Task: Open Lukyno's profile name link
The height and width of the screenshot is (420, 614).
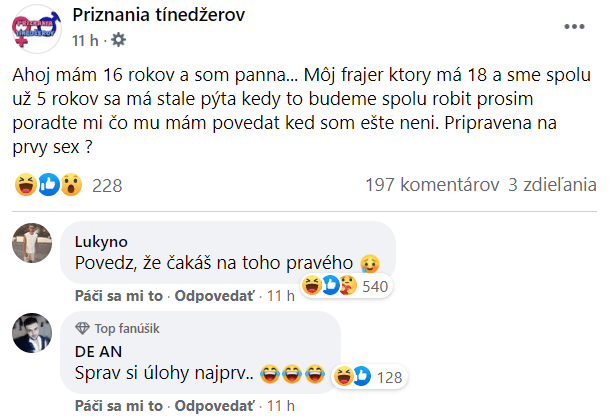Action: (x=100, y=241)
